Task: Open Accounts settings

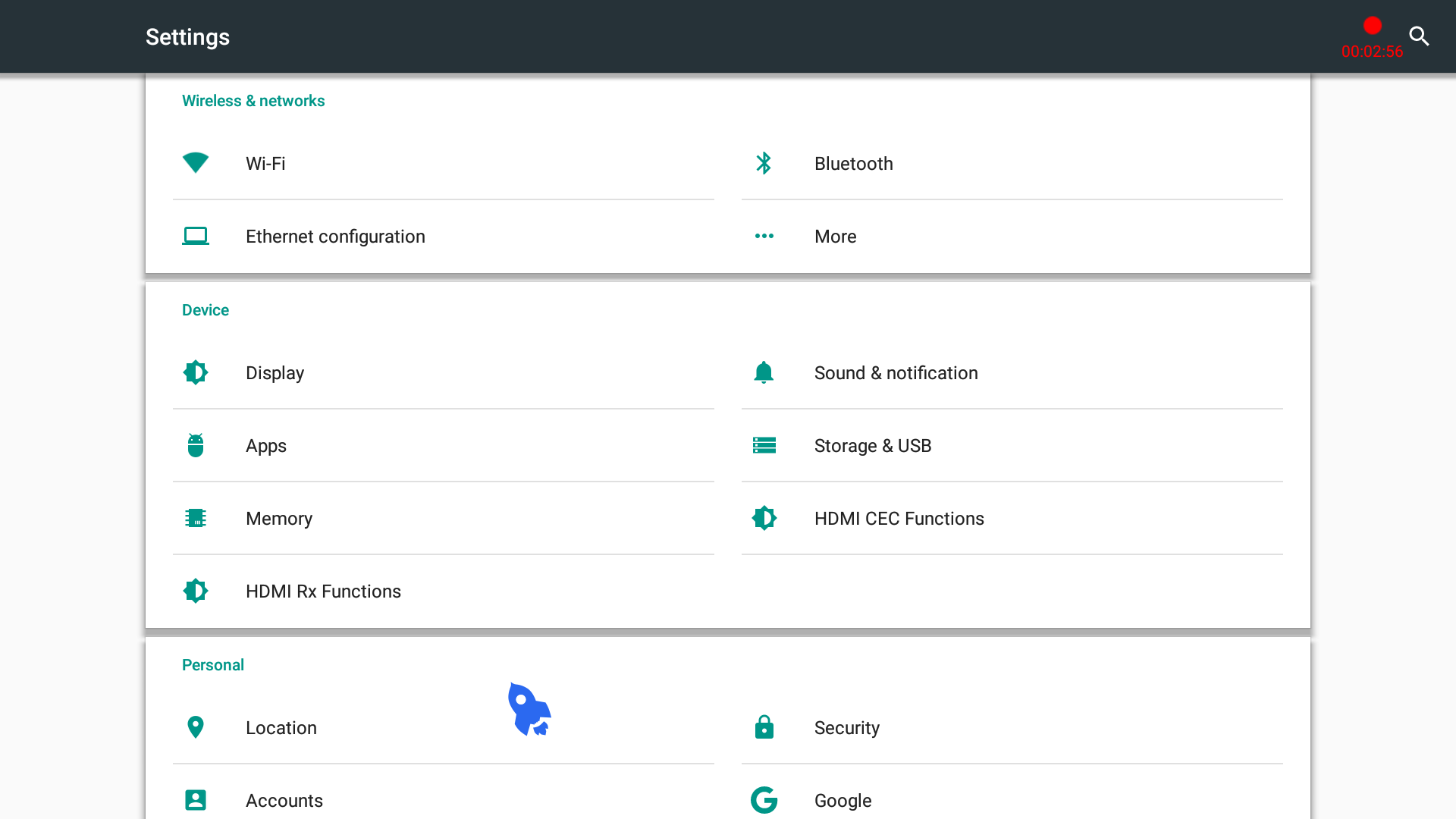Action: click(284, 801)
